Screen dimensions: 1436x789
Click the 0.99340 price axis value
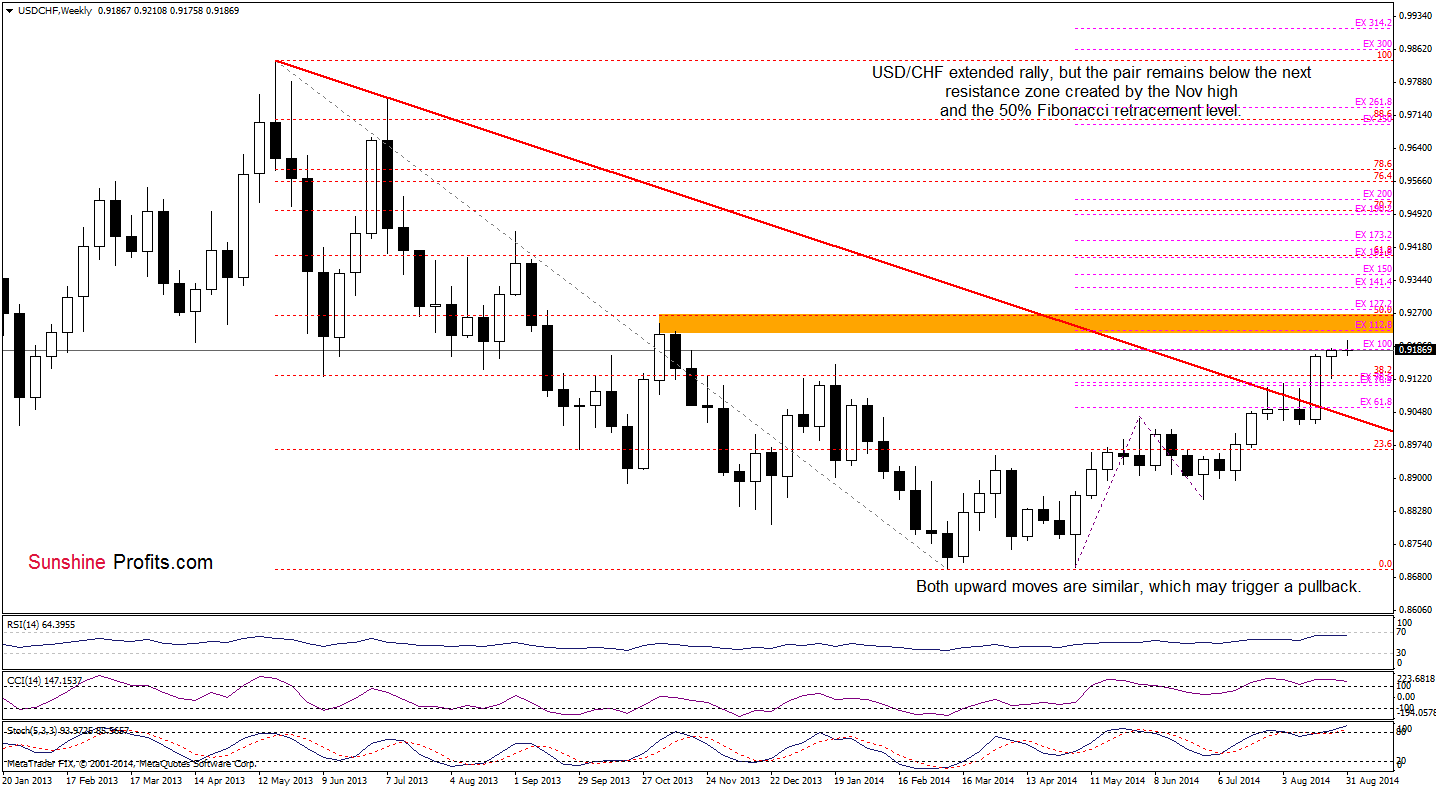pyautogui.click(x=1415, y=16)
